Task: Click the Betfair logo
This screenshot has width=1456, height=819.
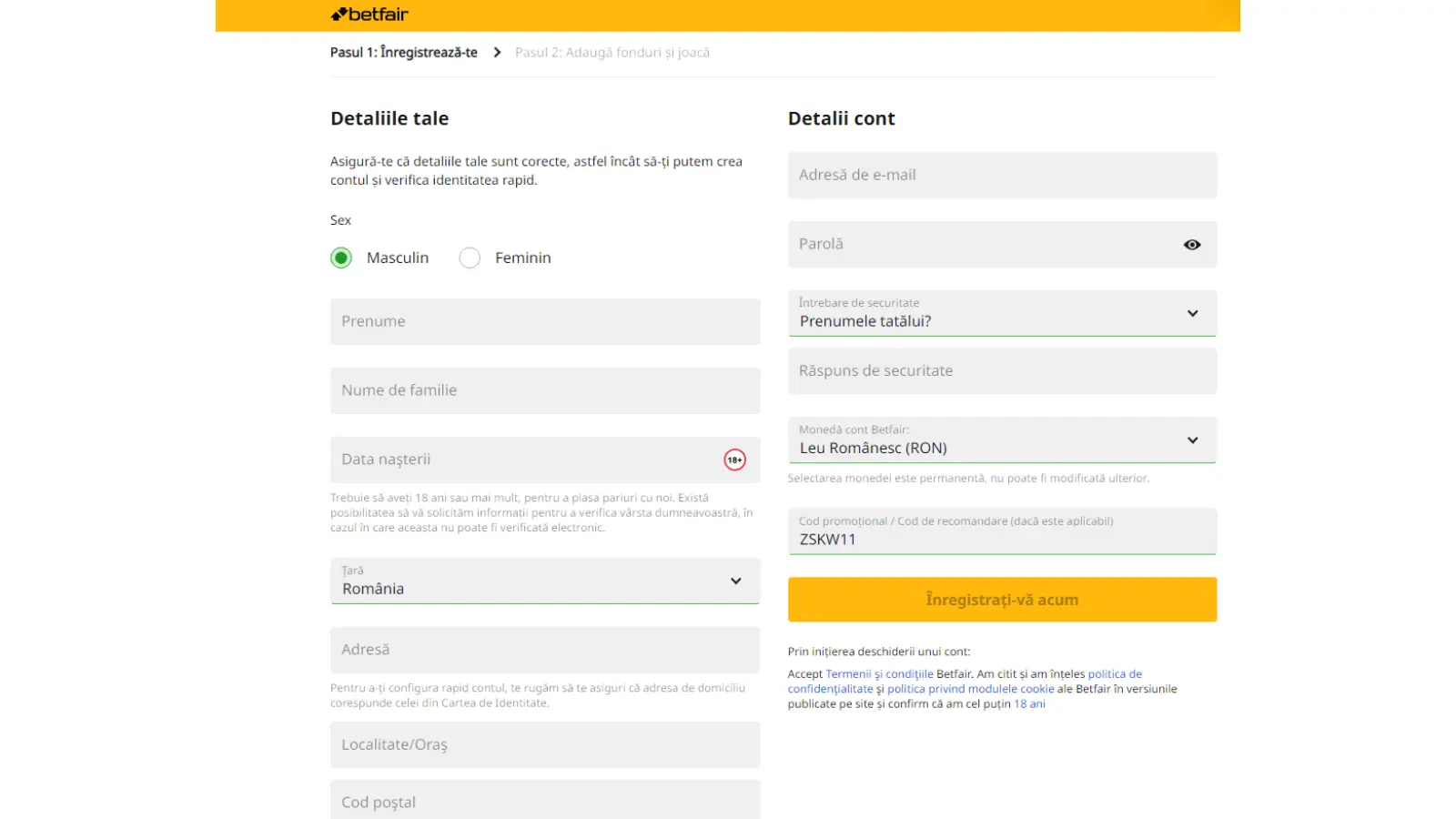Action: 369,15
